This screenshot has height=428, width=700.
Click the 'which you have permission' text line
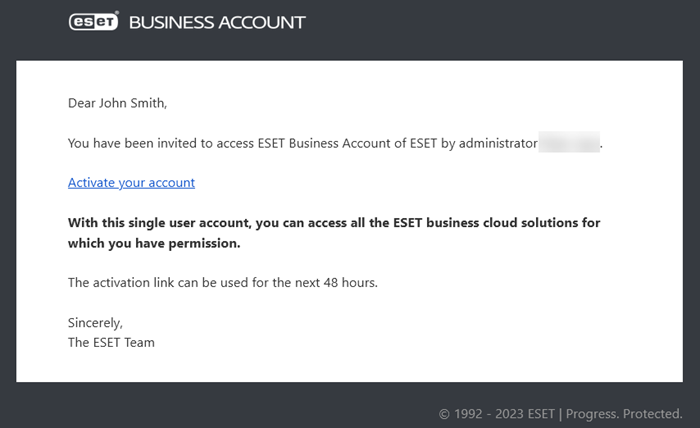pyautogui.click(x=154, y=243)
